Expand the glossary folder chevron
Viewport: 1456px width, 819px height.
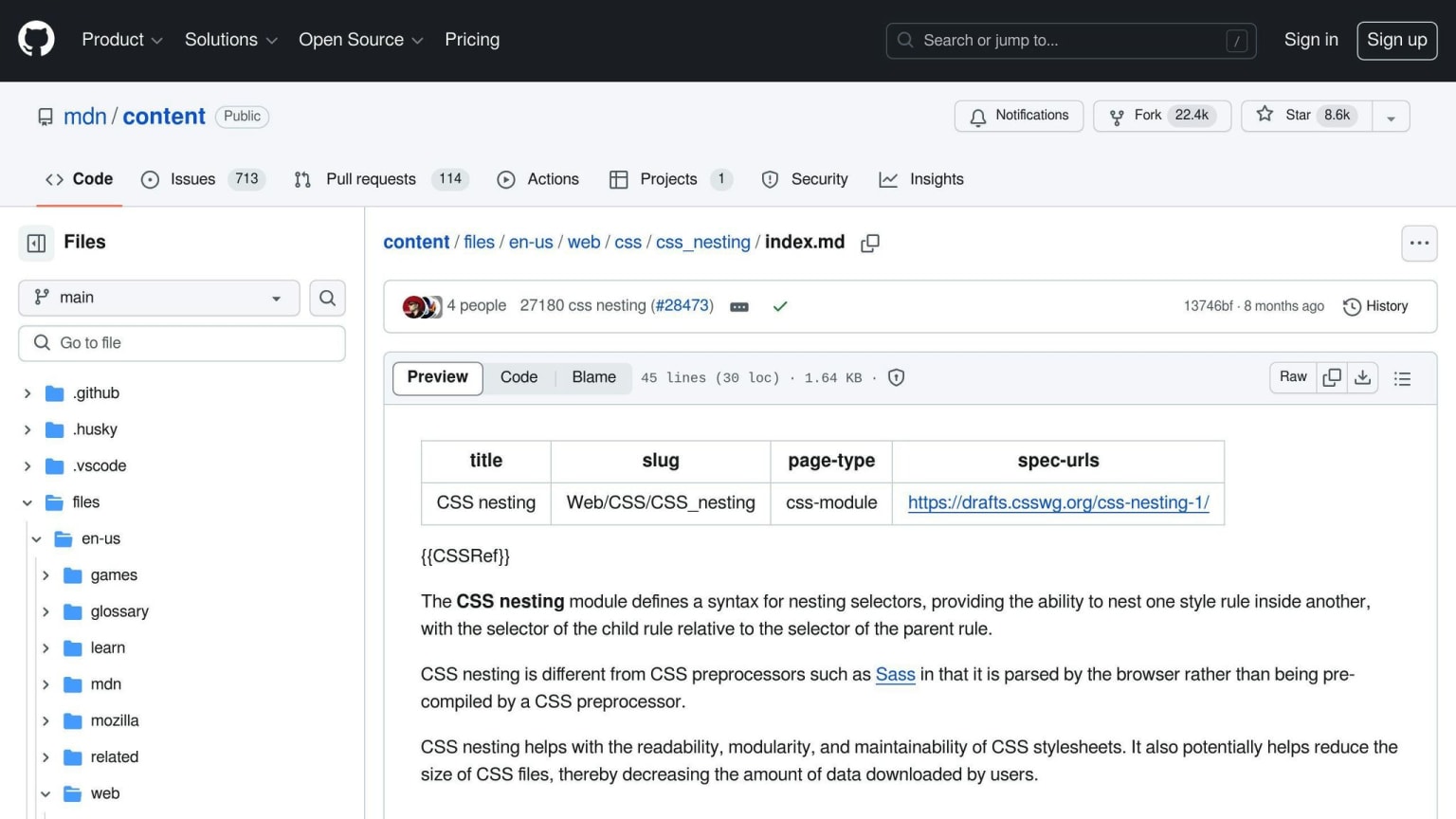(x=45, y=611)
